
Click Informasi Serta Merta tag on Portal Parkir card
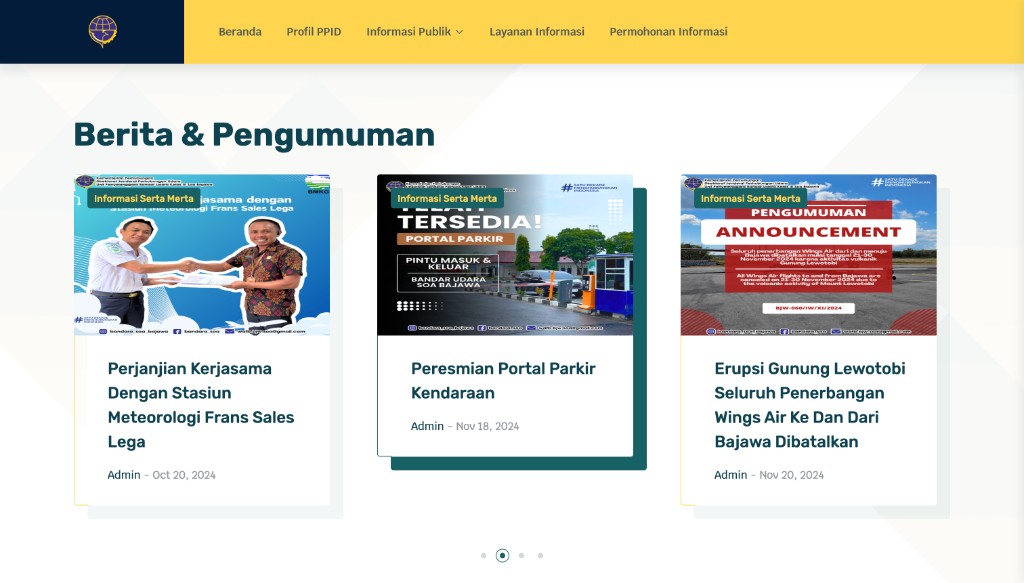[447, 198]
